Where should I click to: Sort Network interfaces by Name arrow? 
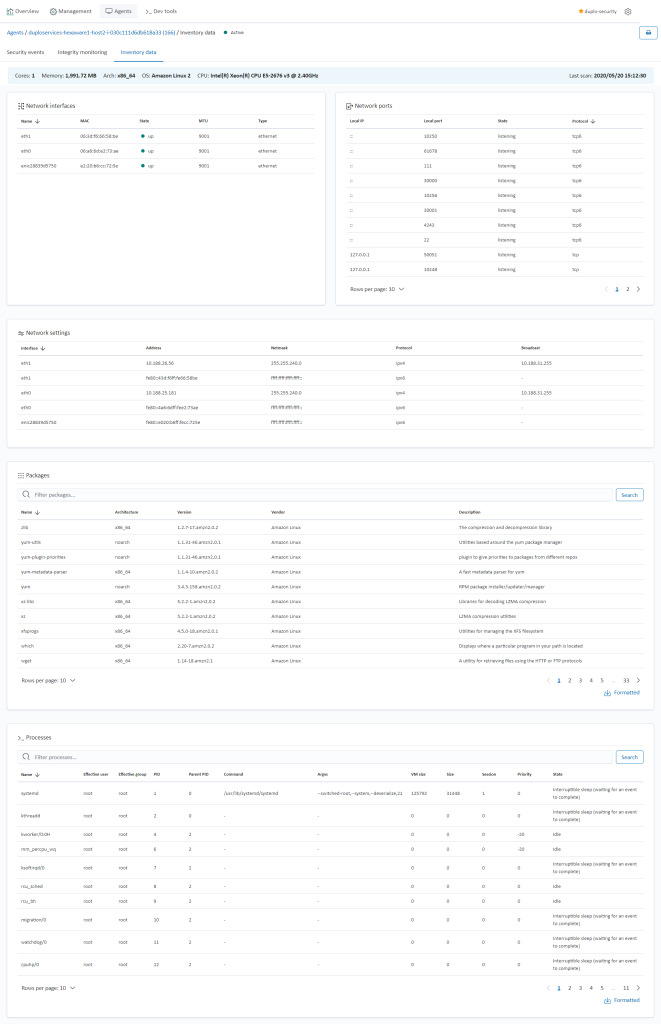pyautogui.click(x=38, y=121)
